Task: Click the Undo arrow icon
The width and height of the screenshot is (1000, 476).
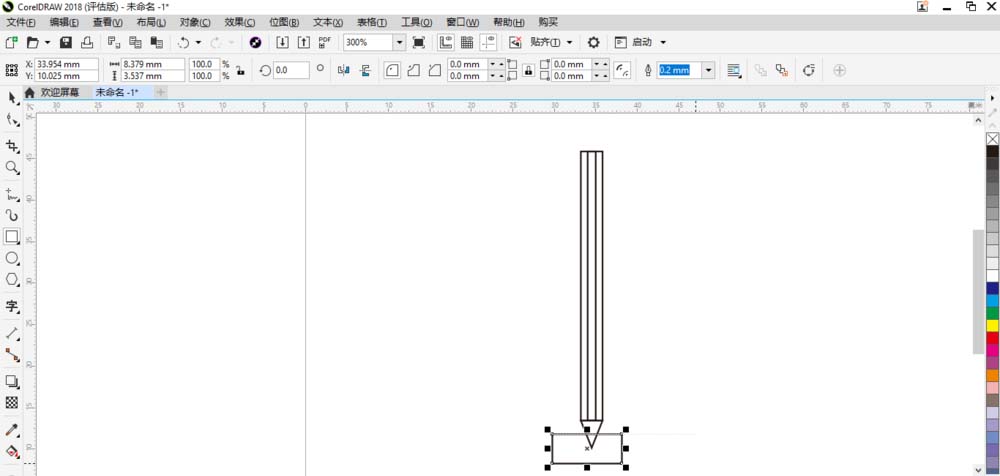Action: pyautogui.click(x=183, y=43)
